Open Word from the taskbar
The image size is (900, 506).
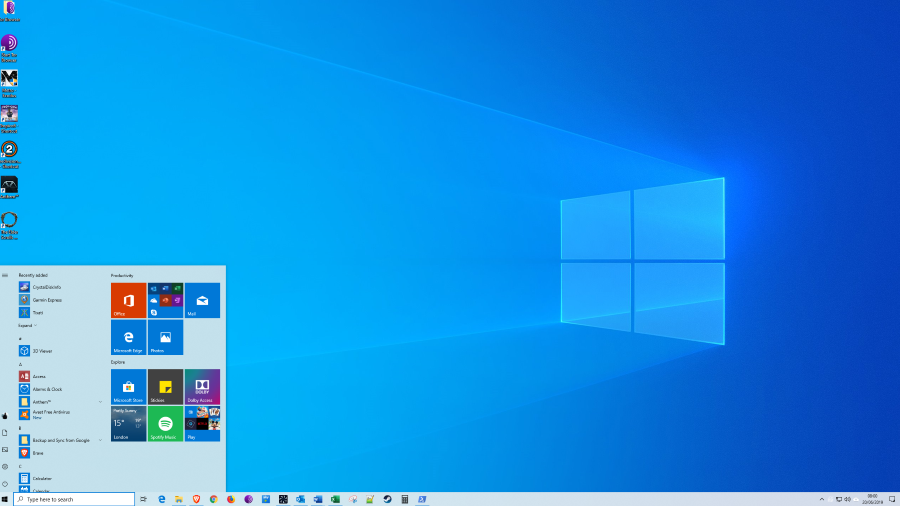point(318,499)
